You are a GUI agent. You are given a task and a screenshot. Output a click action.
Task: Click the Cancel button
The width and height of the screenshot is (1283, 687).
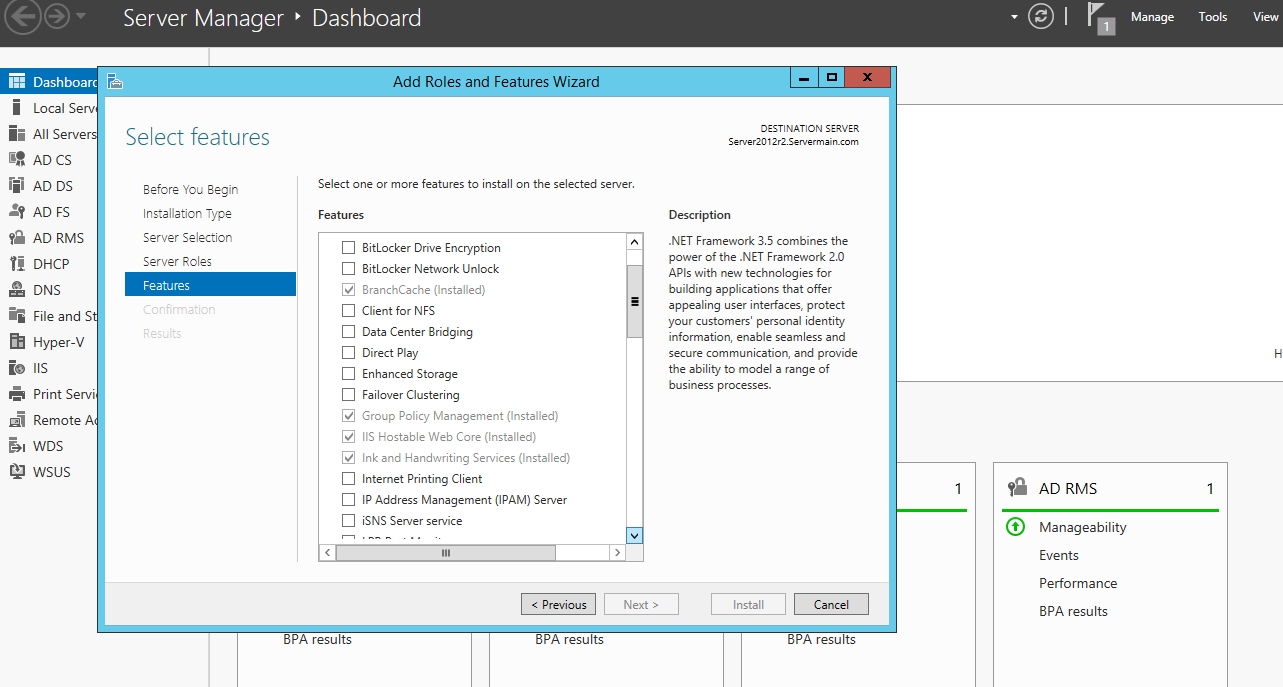(x=831, y=604)
